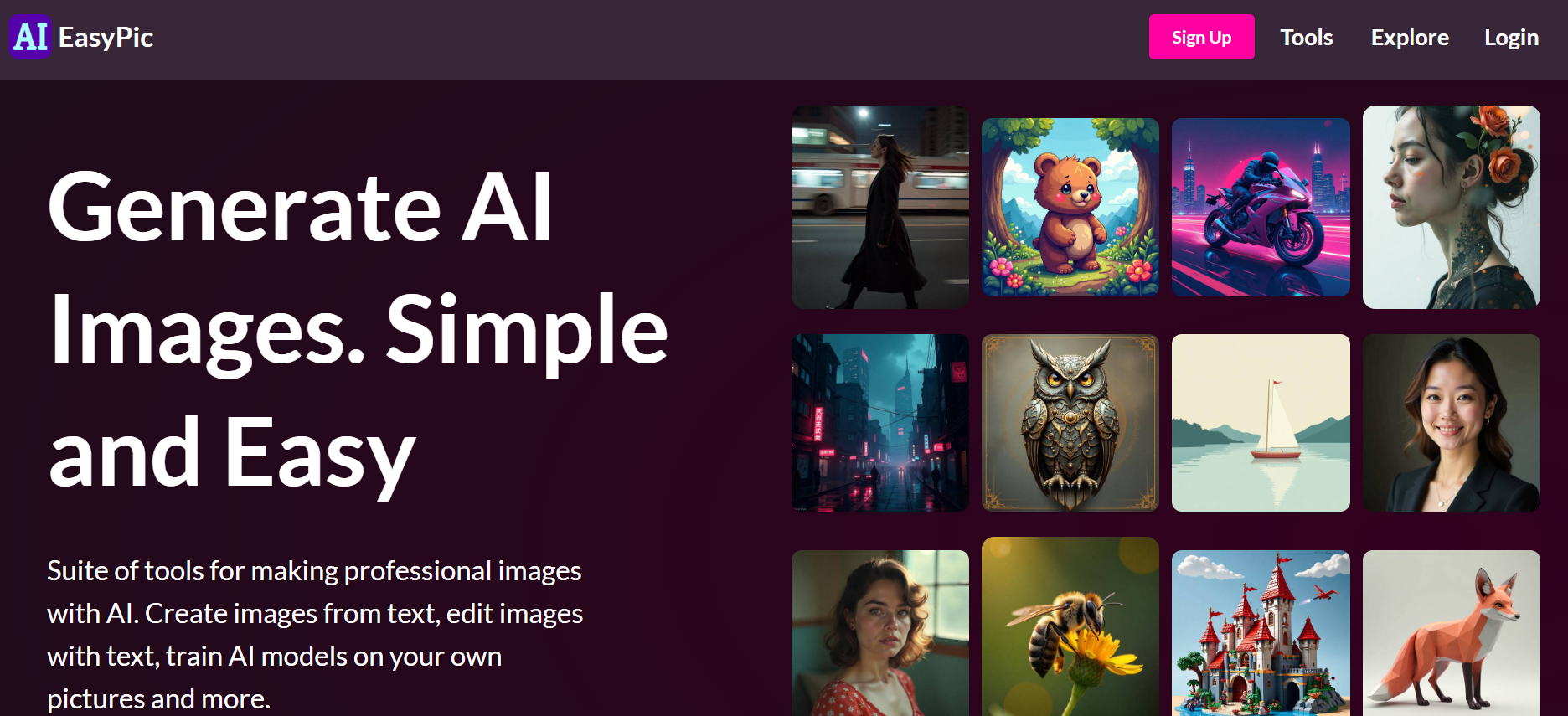Open the EasyPic home link
The width and height of the screenshot is (1568, 716).
tap(106, 37)
